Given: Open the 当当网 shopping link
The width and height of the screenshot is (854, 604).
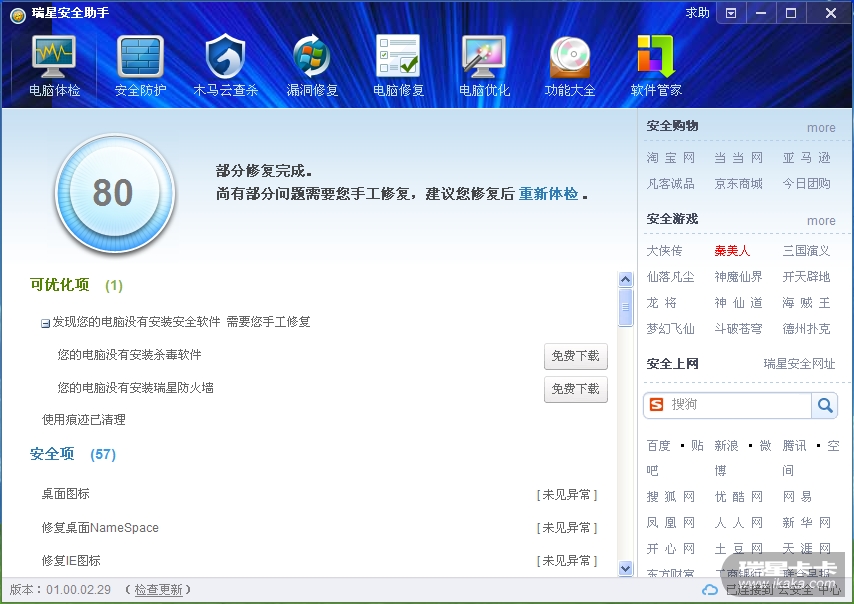Looking at the screenshot, I should point(739,158).
